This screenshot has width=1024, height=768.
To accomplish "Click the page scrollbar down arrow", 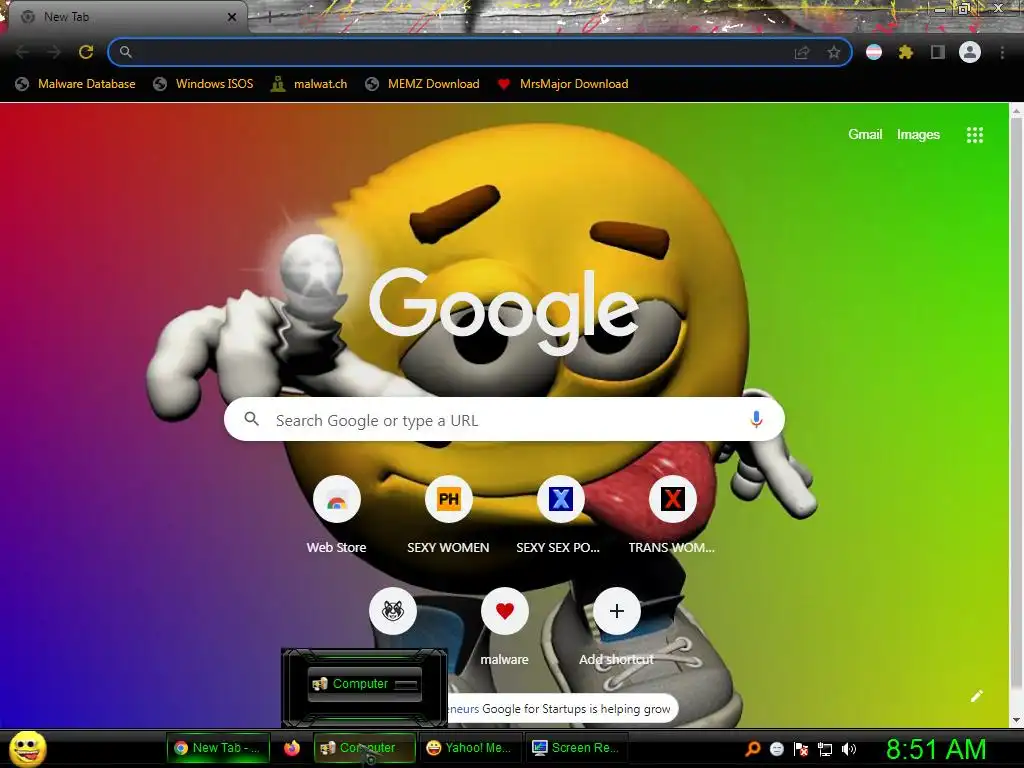I will click(x=1016, y=720).
